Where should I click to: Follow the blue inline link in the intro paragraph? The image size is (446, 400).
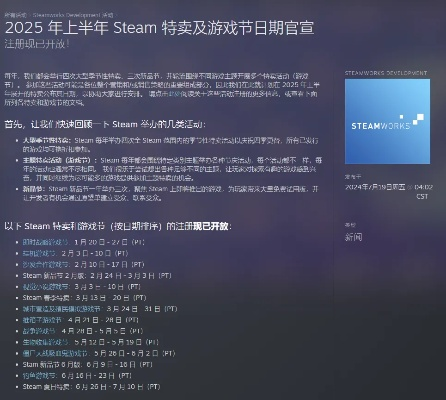coord(174,94)
